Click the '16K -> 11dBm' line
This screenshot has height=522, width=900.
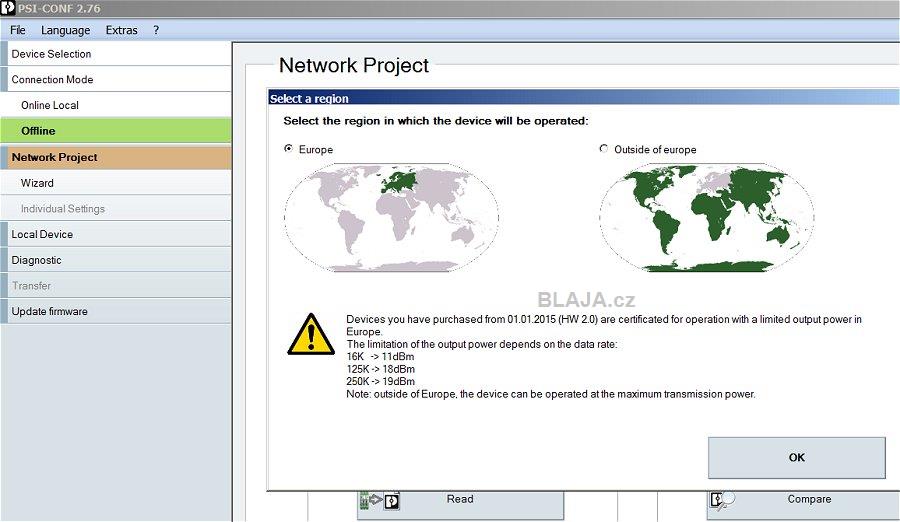pyautogui.click(x=380, y=357)
